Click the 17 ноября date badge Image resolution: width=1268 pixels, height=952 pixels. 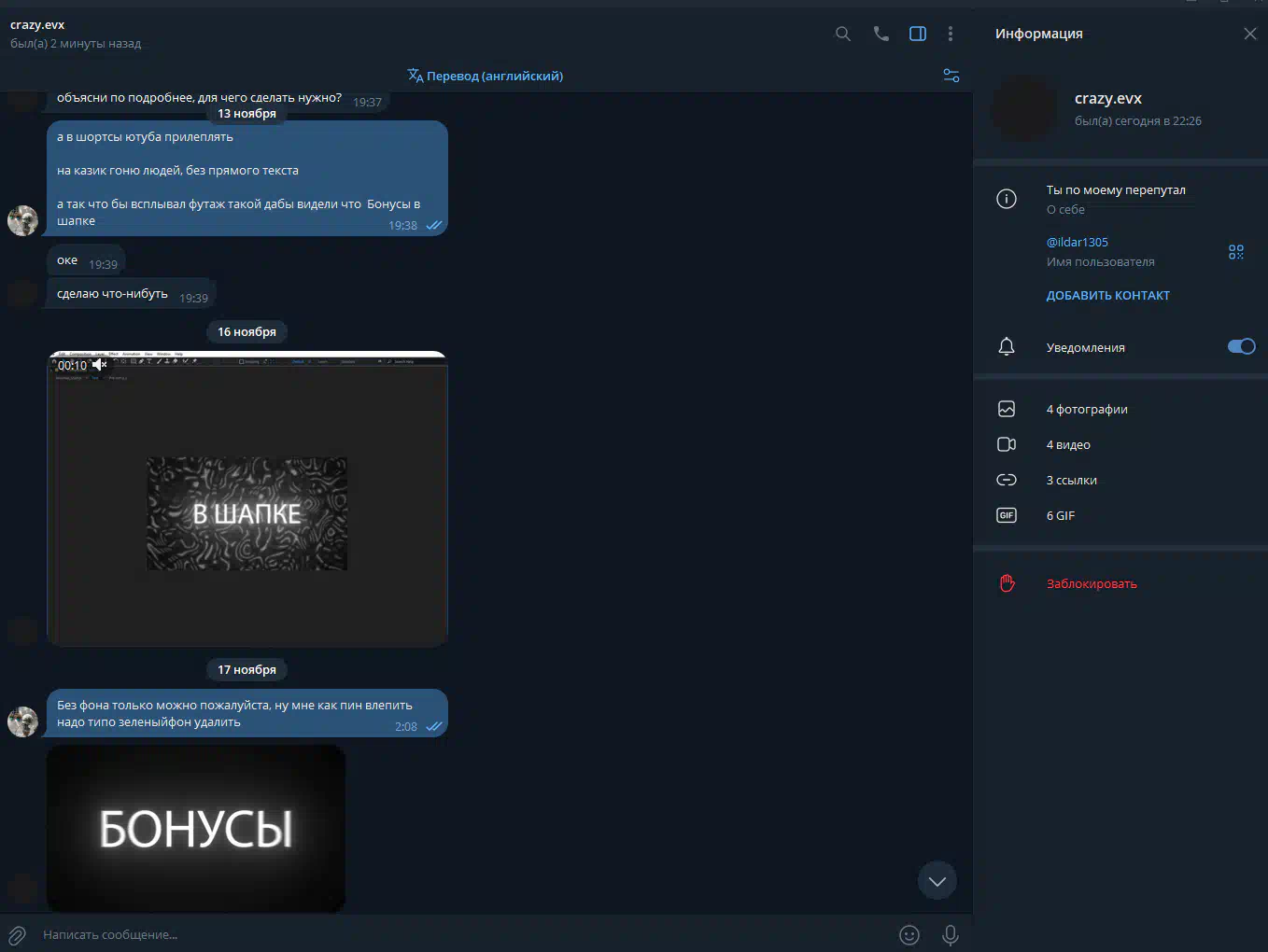coord(247,669)
